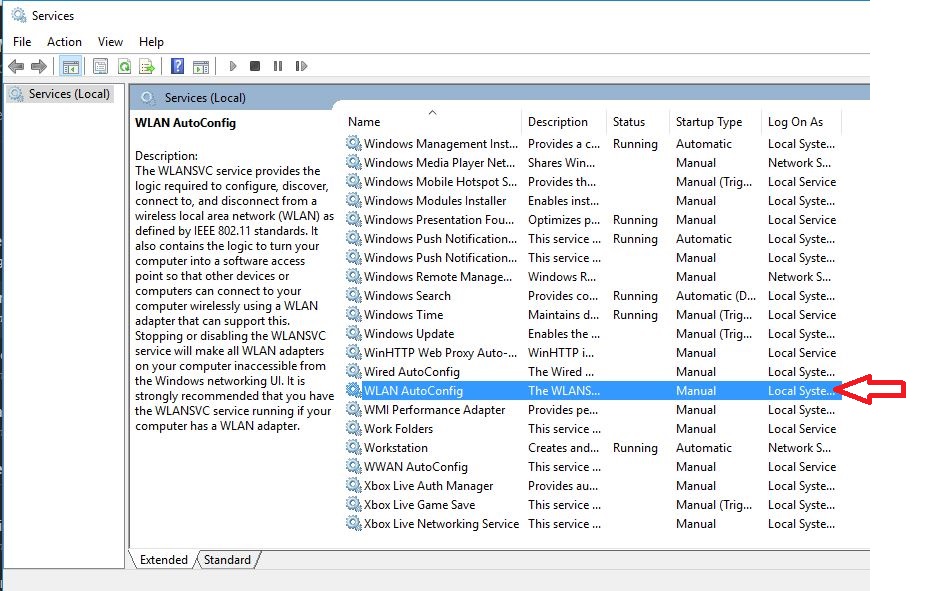The height and width of the screenshot is (591, 941).
Task: Refresh the services list
Action: click(x=125, y=66)
